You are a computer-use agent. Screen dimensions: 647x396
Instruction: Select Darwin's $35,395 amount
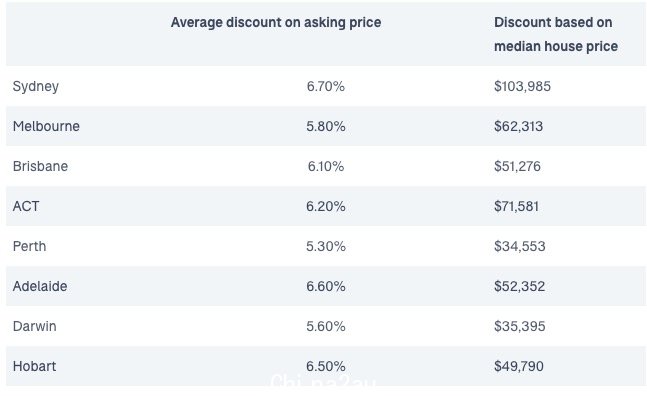[519, 326]
